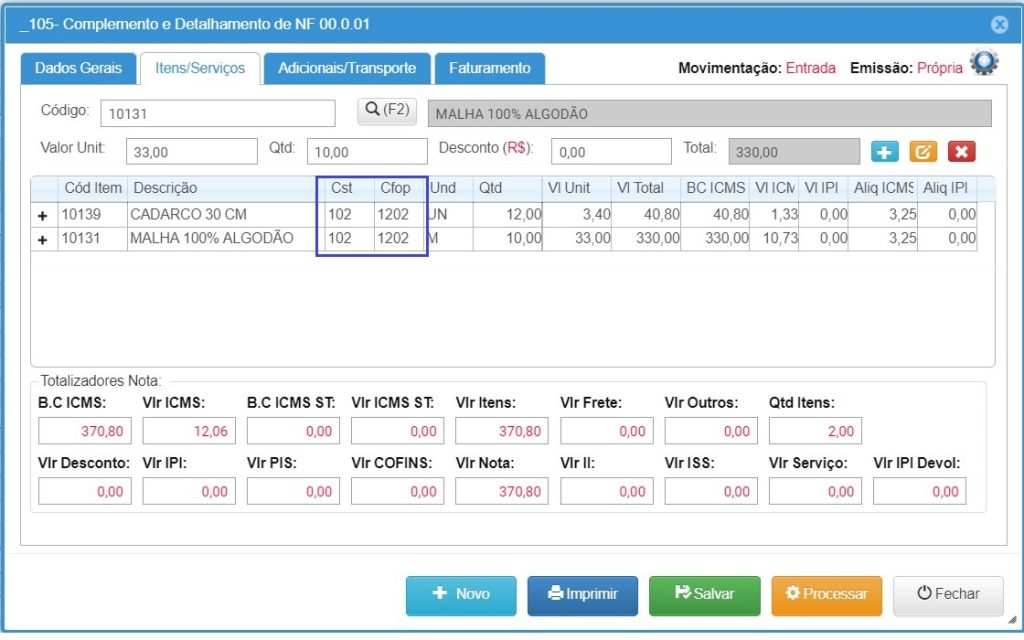Click the orange edit item icon
This screenshot has width=1024, height=640.
coord(923,152)
